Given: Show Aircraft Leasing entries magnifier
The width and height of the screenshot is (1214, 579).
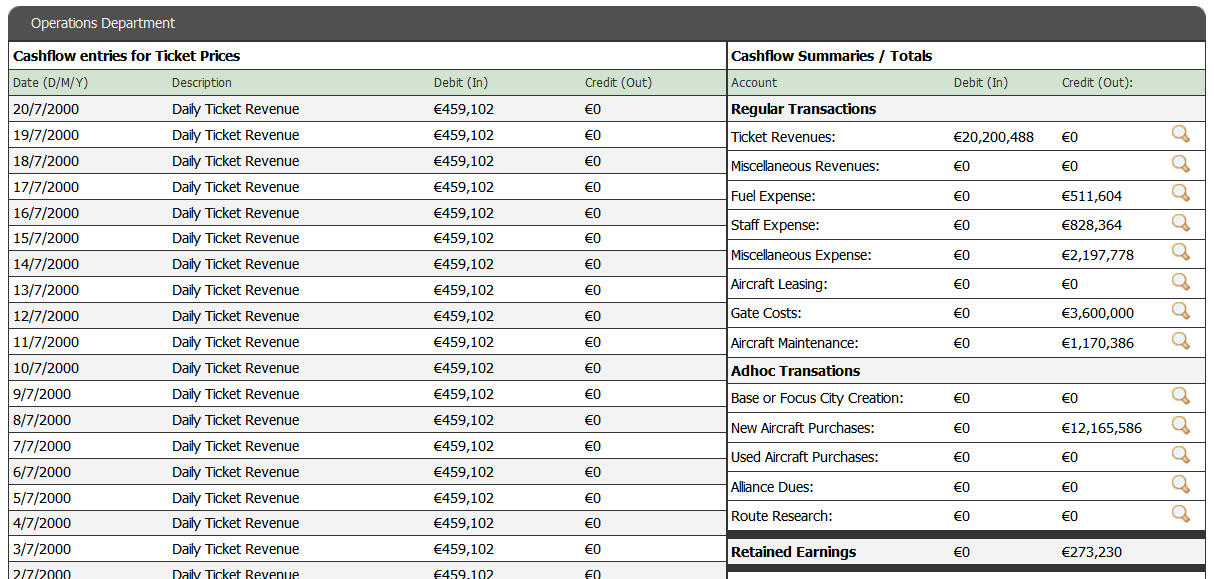Looking at the screenshot, I should pyautogui.click(x=1180, y=281).
